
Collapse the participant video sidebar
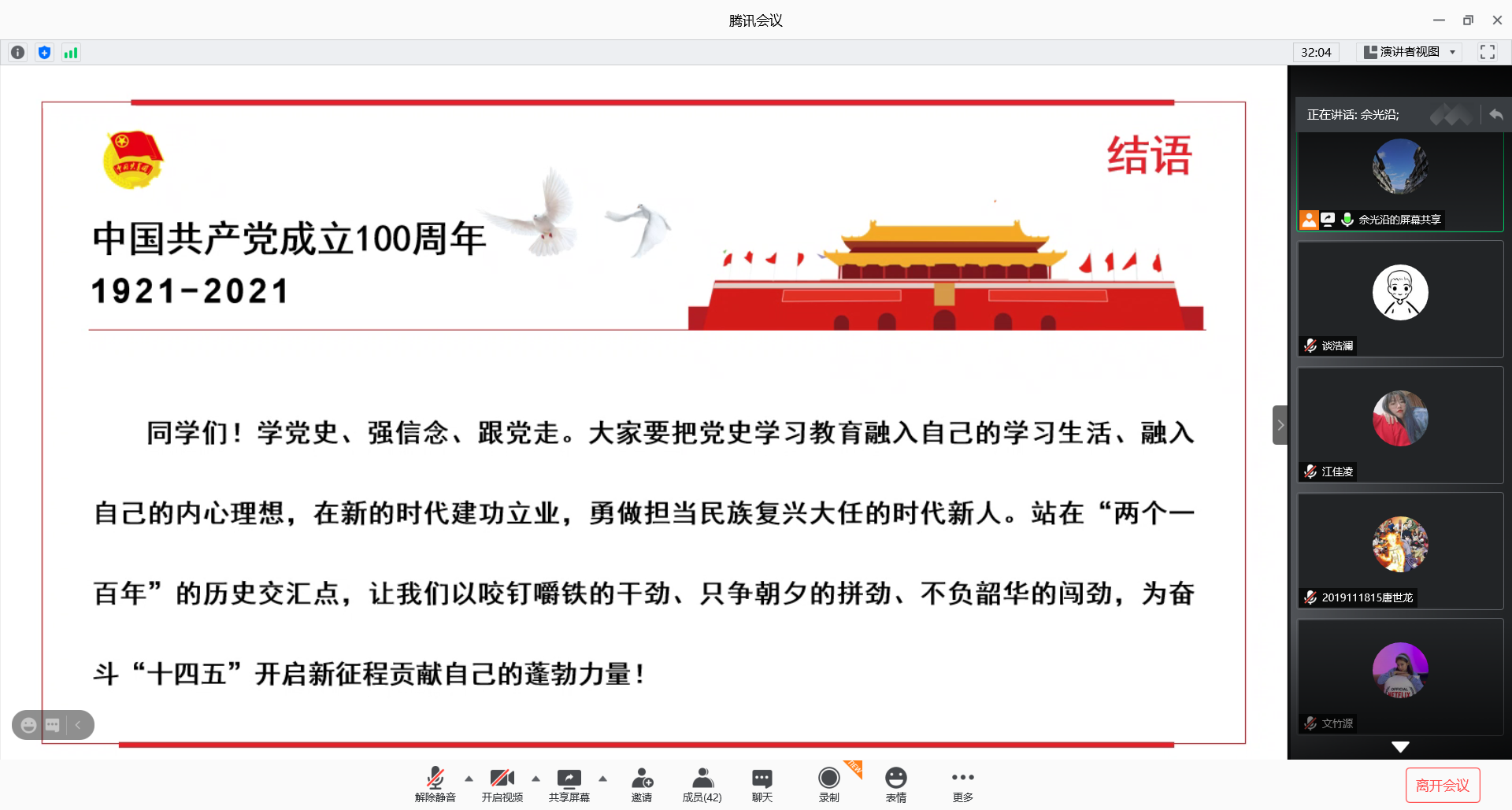point(1280,425)
